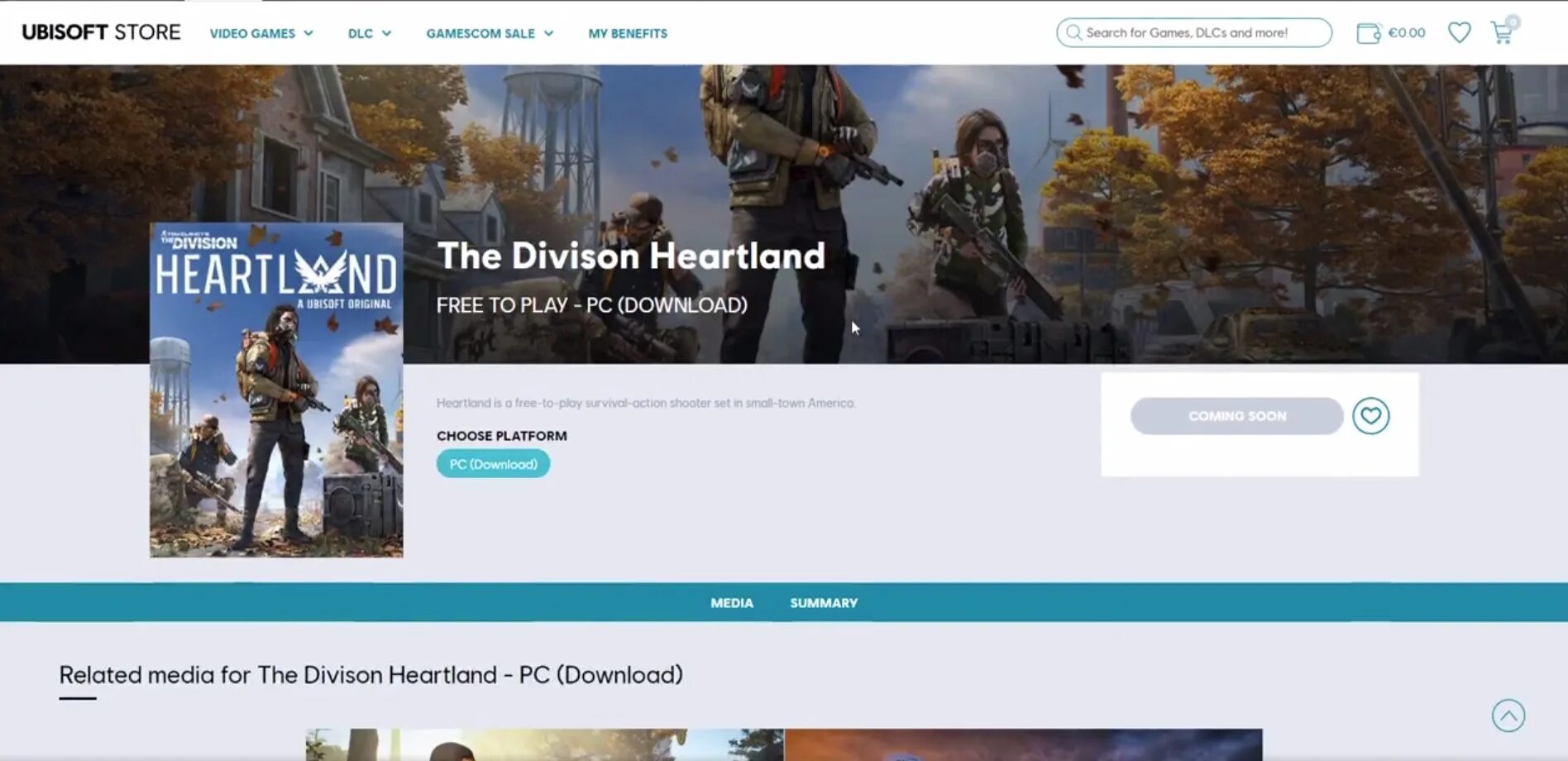The width and height of the screenshot is (1568, 761).
Task: Switch to the Summary tab
Action: tap(824, 603)
